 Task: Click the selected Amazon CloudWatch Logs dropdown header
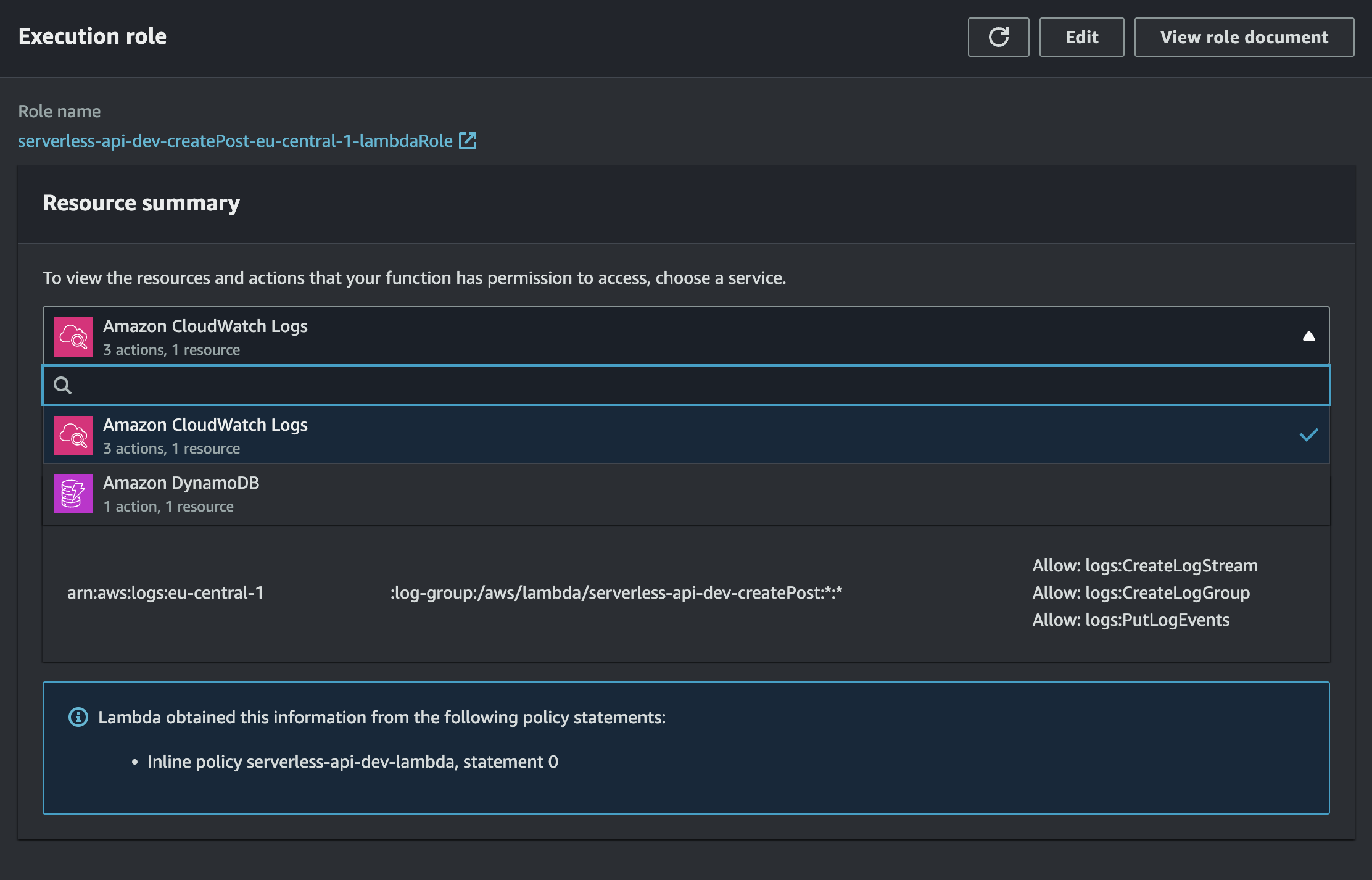(x=686, y=336)
